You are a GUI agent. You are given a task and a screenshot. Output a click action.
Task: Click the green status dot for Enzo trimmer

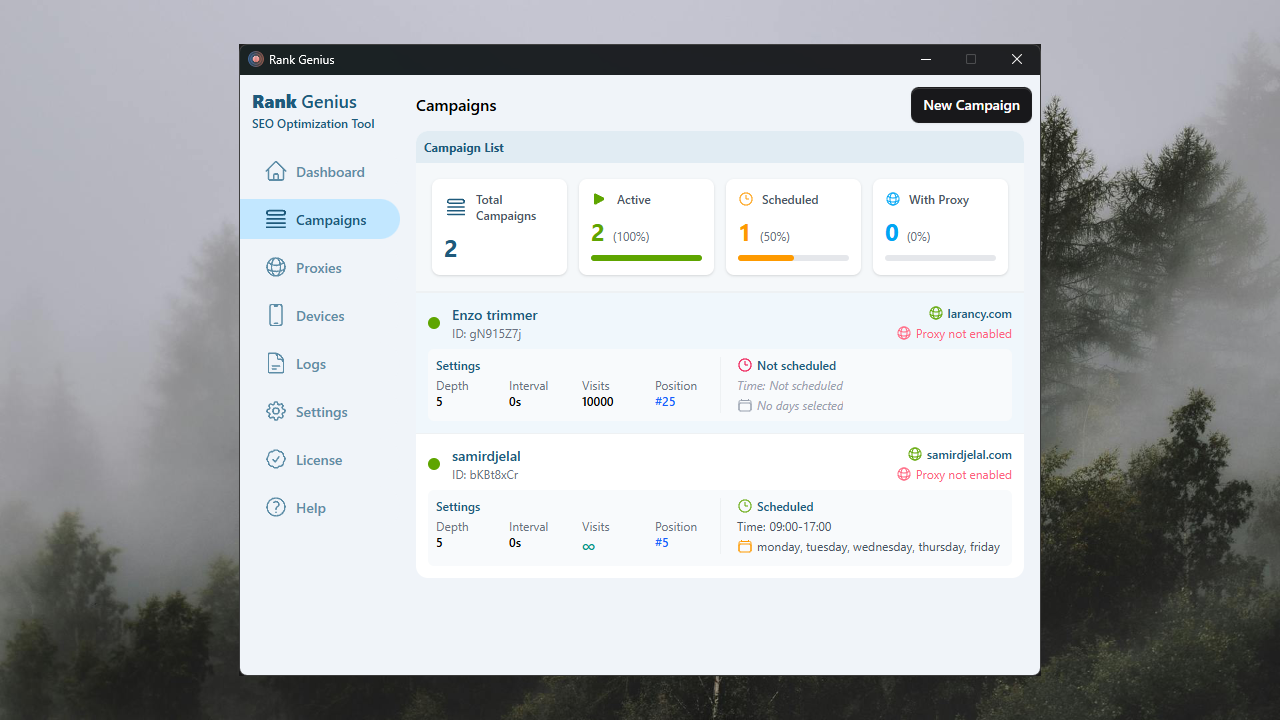434,323
